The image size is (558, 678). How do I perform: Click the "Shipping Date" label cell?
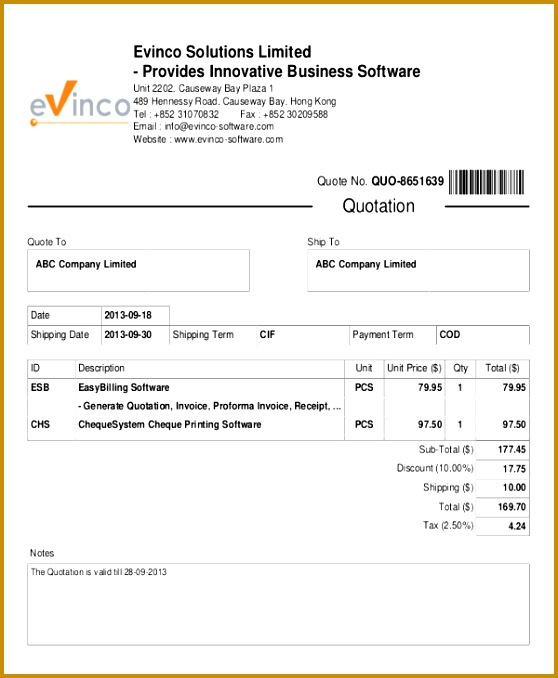click(64, 335)
